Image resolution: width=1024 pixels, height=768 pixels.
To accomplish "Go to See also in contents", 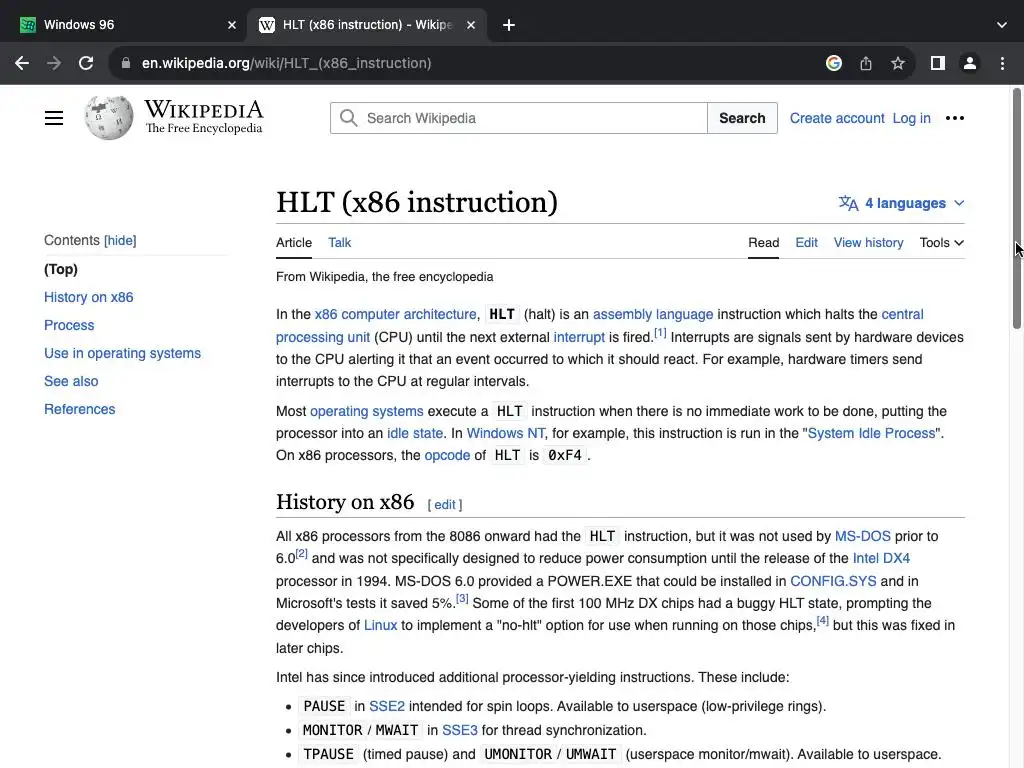I will (71, 381).
